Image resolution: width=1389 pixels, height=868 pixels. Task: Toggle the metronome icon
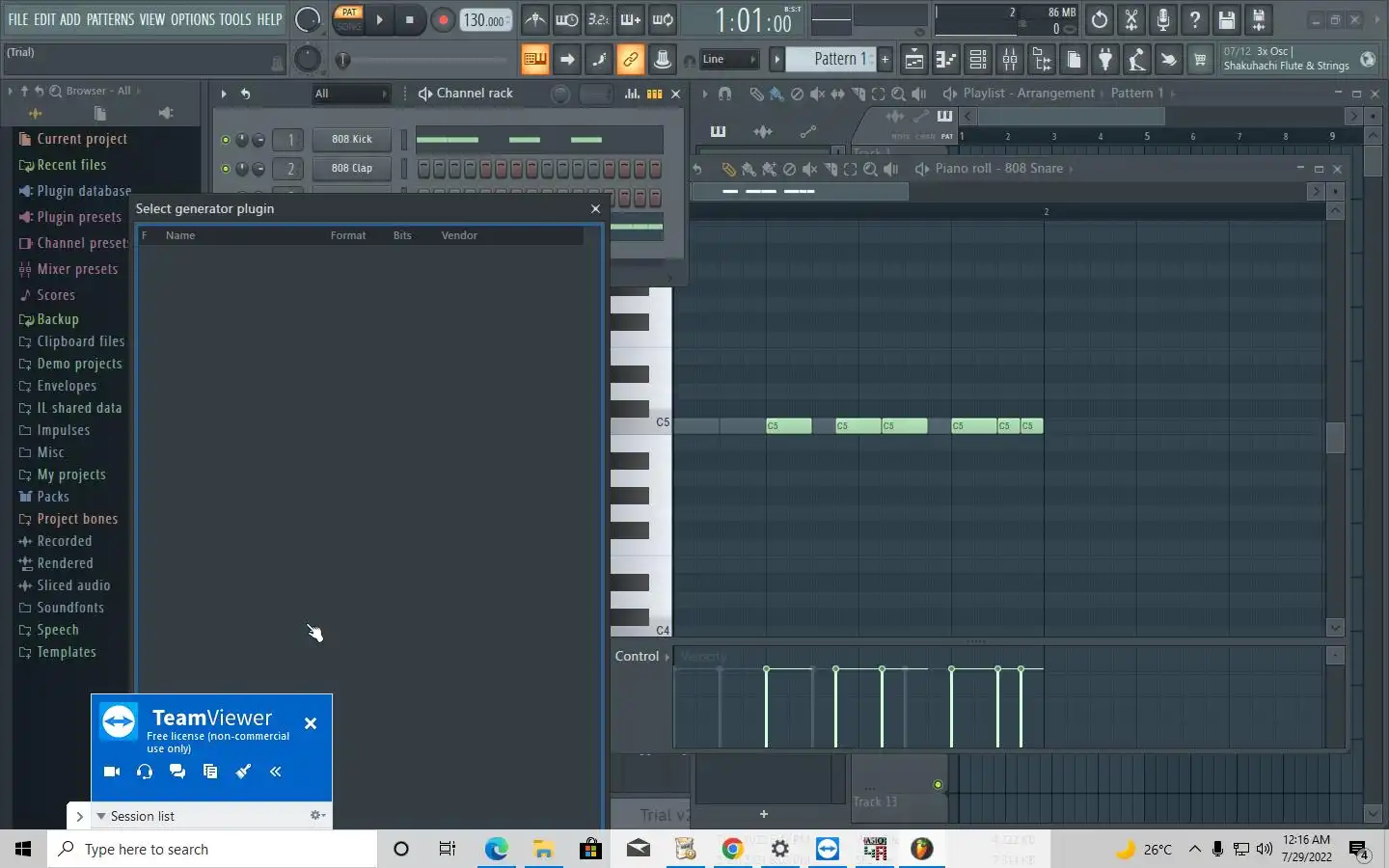click(x=535, y=19)
